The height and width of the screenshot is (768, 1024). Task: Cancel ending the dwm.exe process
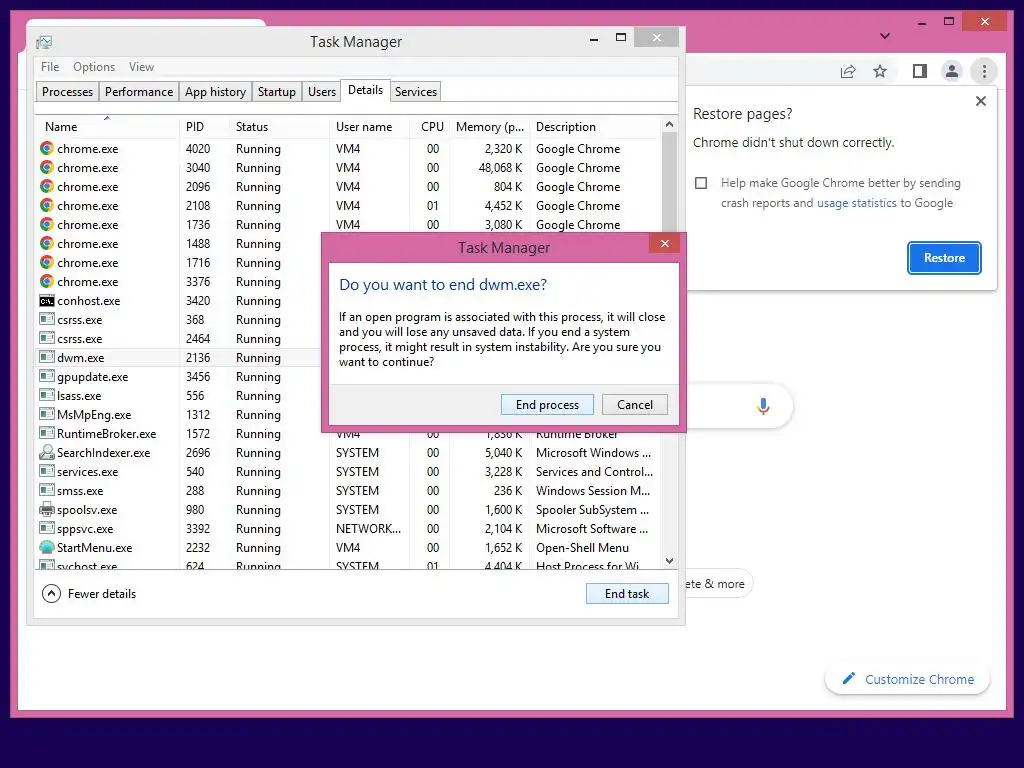pyautogui.click(x=635, y=405)
